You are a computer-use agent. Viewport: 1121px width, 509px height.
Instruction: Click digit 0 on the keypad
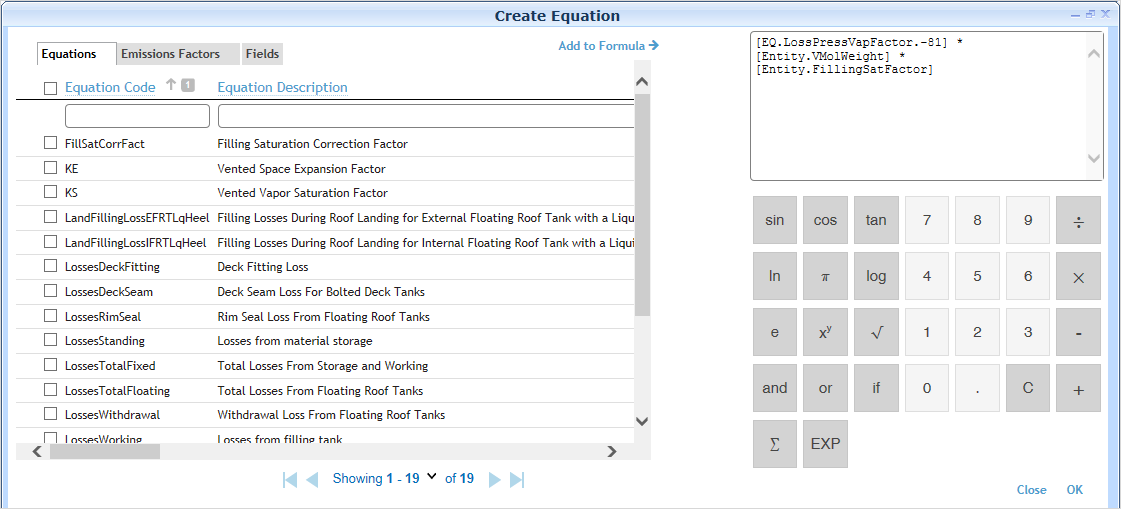927,388
